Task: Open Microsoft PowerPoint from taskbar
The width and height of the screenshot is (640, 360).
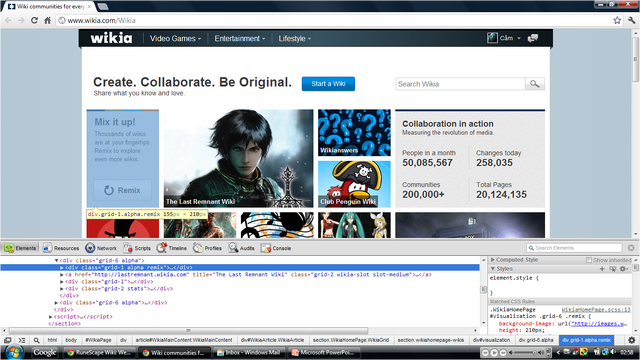Action: coord(324,352)
